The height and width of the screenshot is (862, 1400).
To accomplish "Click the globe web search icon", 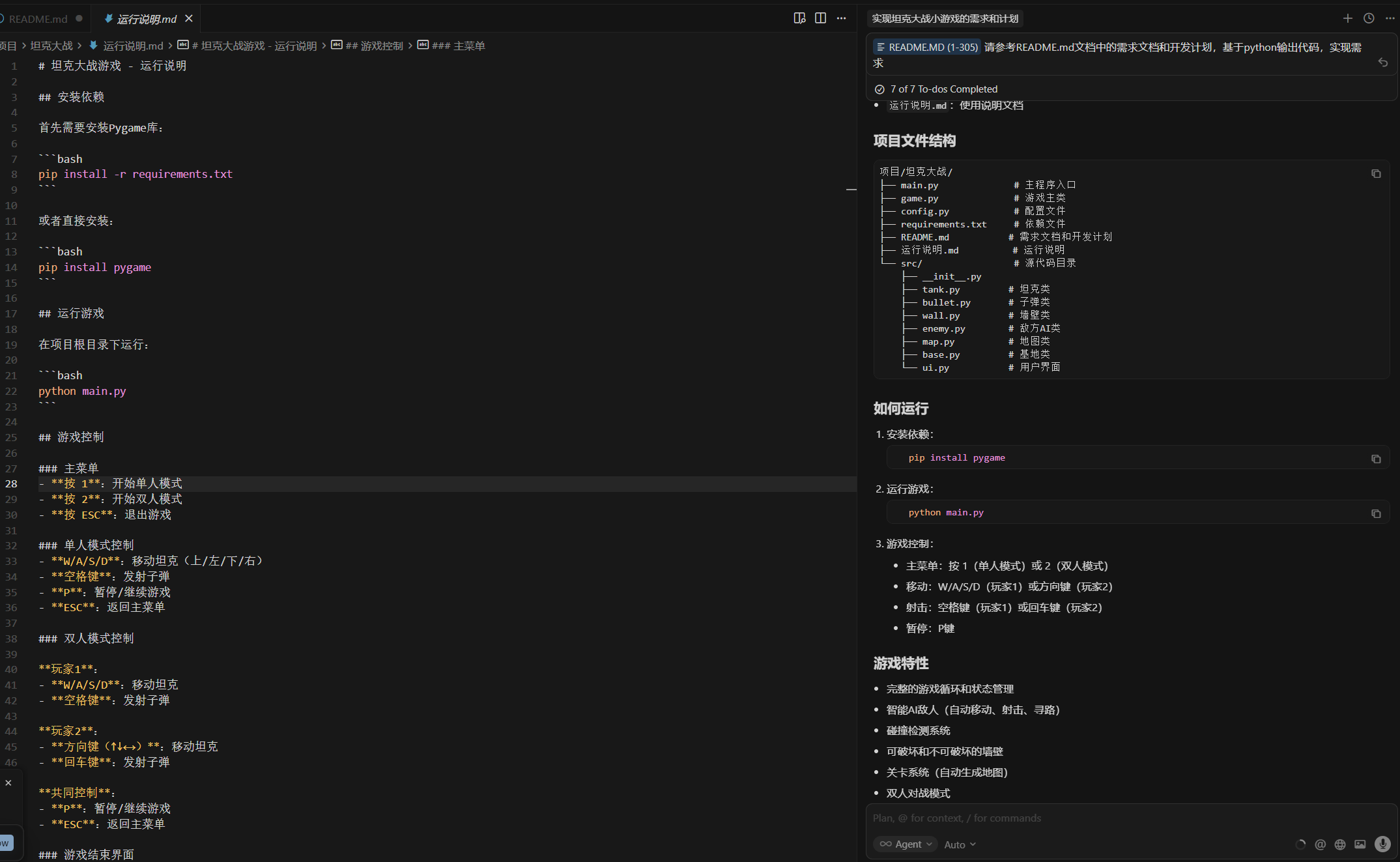I will [x=1340, y=844].
